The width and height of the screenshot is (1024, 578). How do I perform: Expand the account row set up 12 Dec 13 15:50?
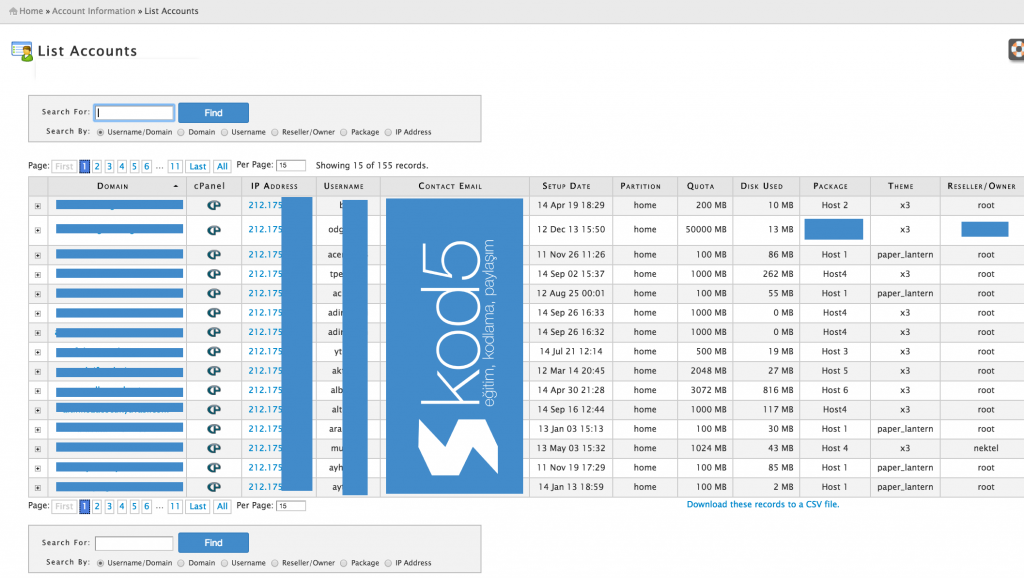click(38, 231)
